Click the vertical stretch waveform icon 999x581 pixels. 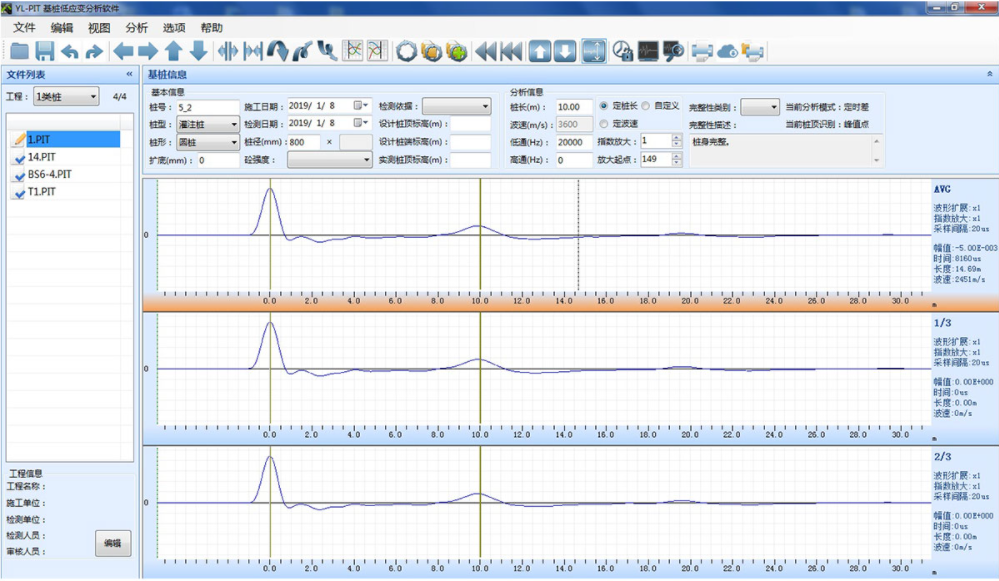click(593, 51)
